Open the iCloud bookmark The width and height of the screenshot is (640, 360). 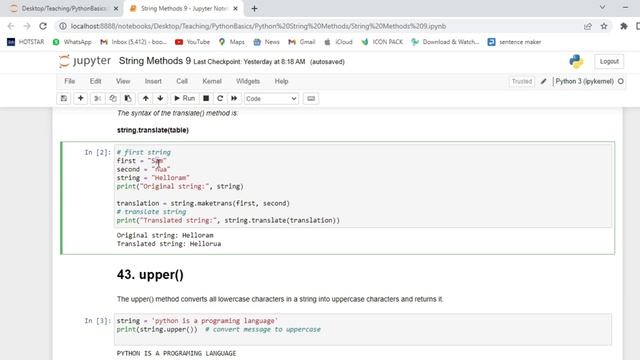point(338,42)
